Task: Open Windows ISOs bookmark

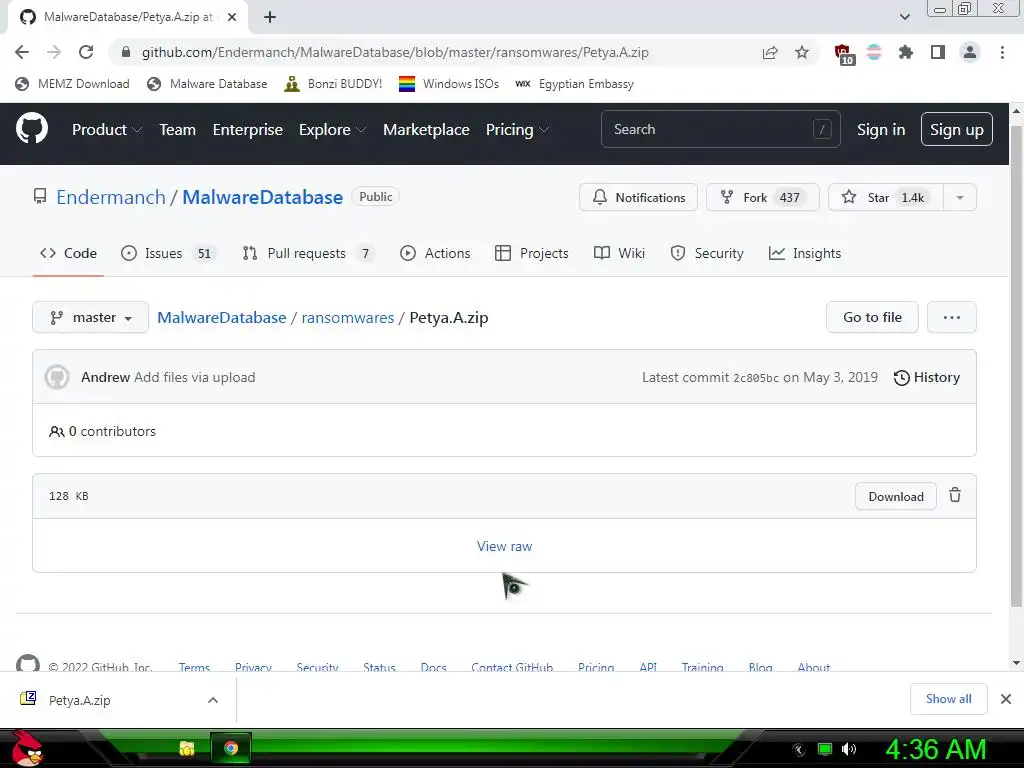Action: coord(449,84)
